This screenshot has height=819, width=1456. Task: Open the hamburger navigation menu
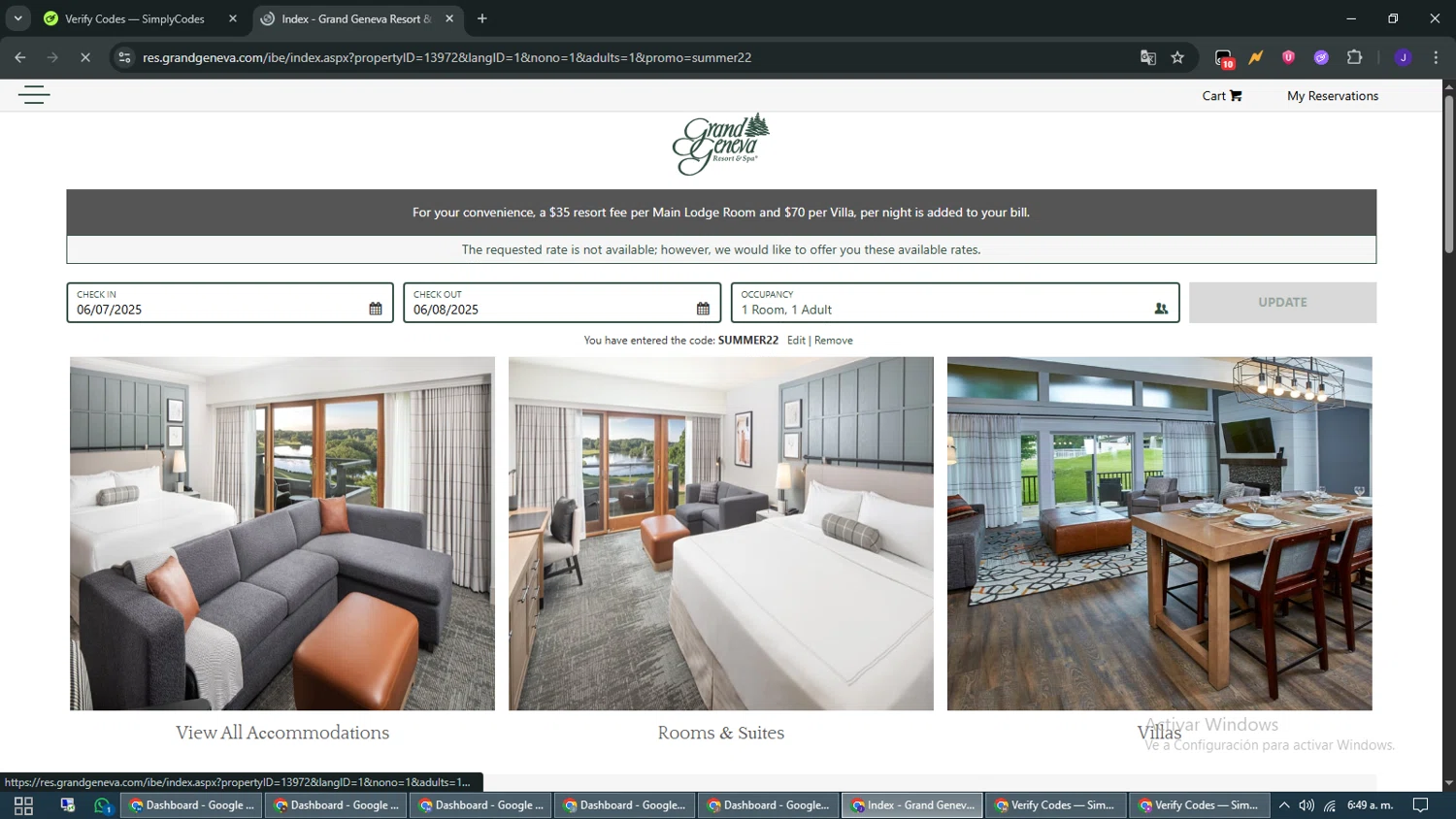click(34, 95)
